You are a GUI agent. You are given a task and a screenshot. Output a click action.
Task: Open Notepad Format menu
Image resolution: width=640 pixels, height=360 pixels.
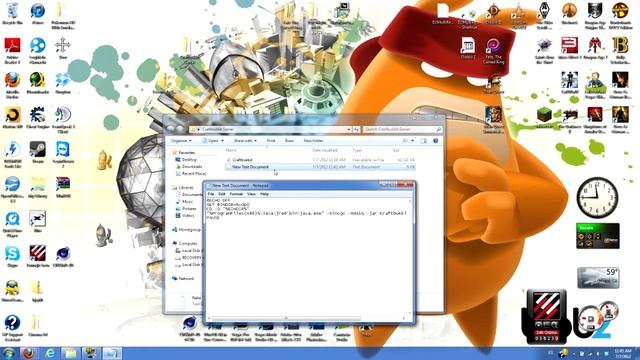coord(236,194)
